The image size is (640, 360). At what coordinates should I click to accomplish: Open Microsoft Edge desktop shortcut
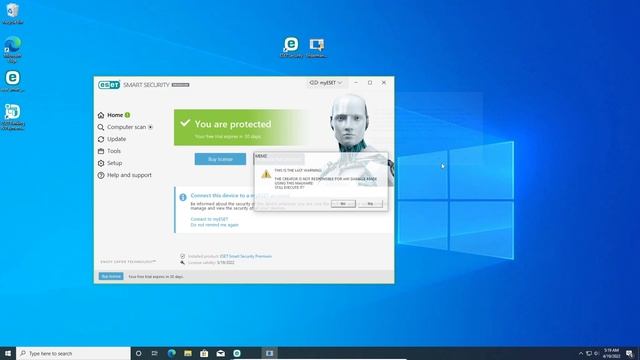point(13,49)
